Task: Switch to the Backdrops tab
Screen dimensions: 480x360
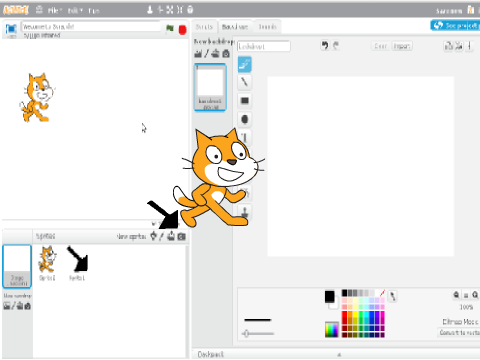Action: (x=235, y=27)
